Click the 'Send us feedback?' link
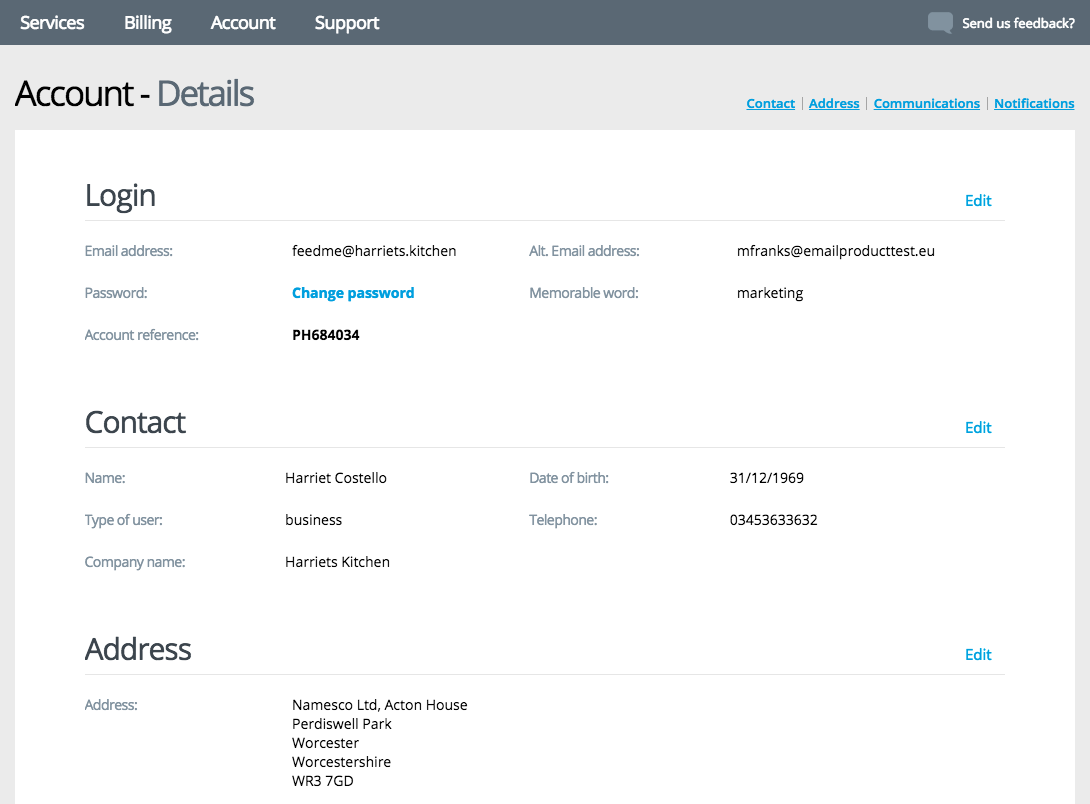This screenshot has height=804, width=1090. (1018, 23)
